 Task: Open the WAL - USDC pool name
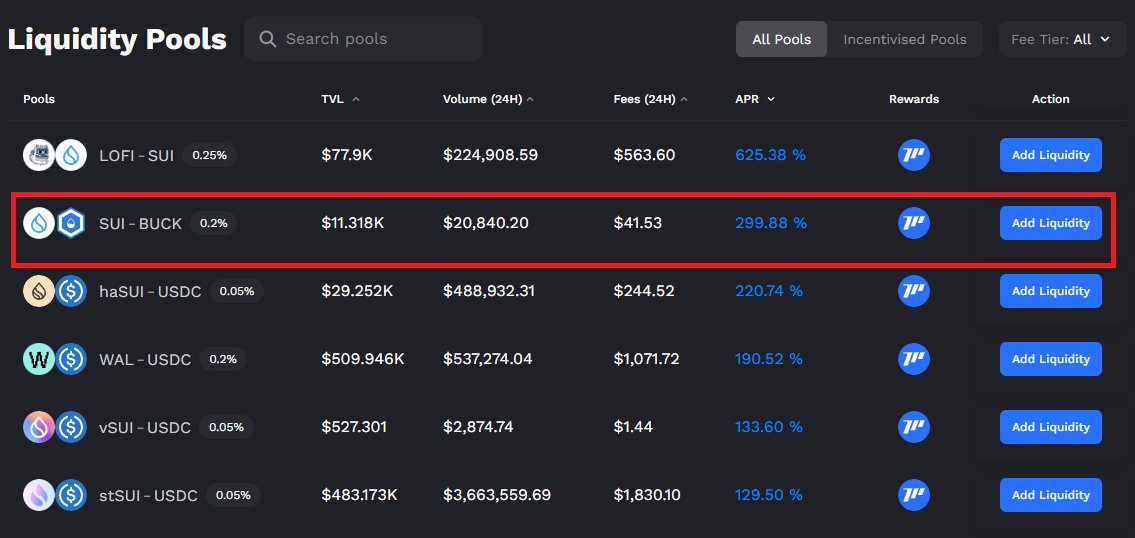tap(145, 360)
